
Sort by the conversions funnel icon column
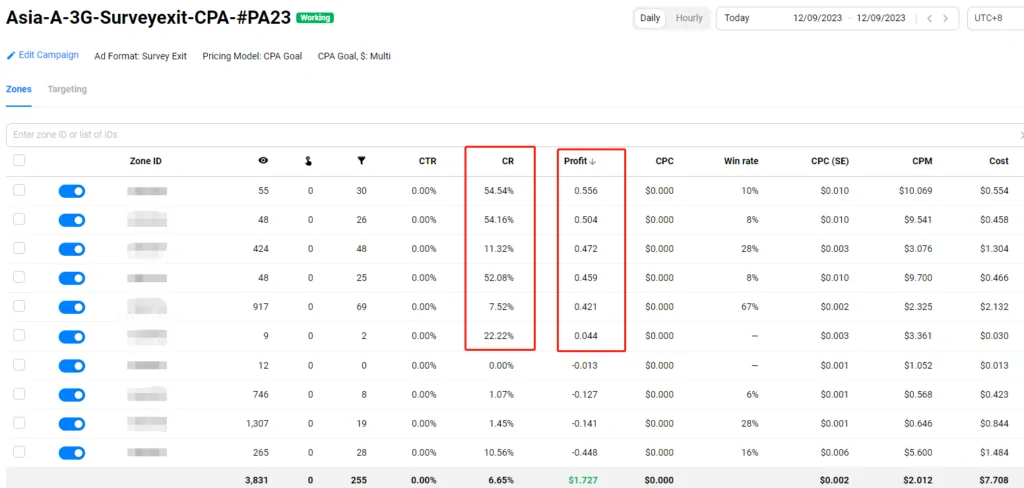pyautogui.click(x=360, y=161)
